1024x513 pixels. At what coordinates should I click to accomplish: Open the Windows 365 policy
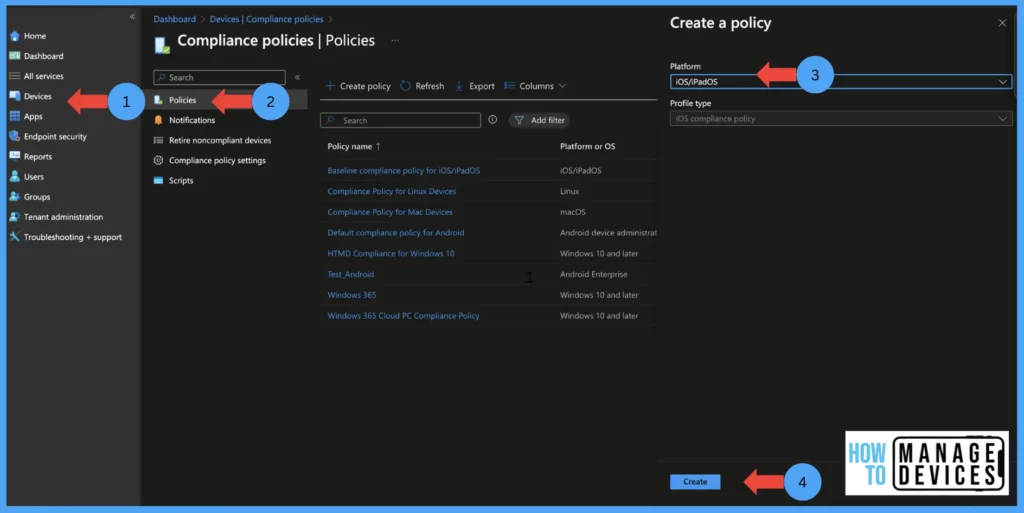pyautogui.click(x=351, y=295)
